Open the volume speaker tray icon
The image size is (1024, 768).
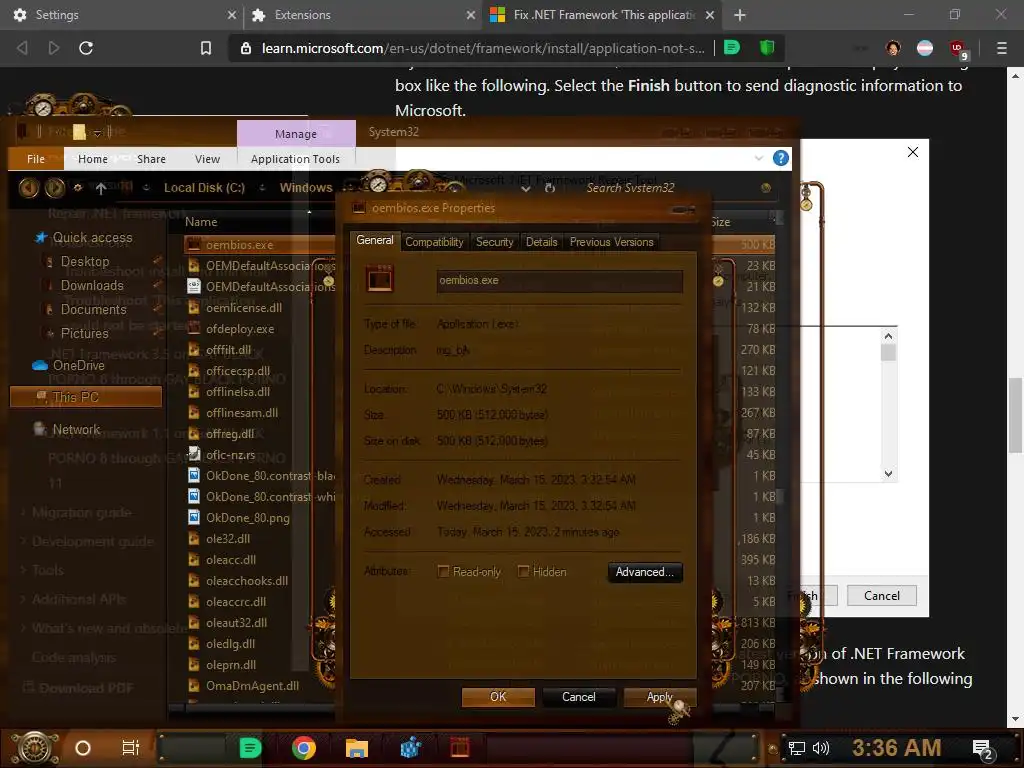coord(820,748)
